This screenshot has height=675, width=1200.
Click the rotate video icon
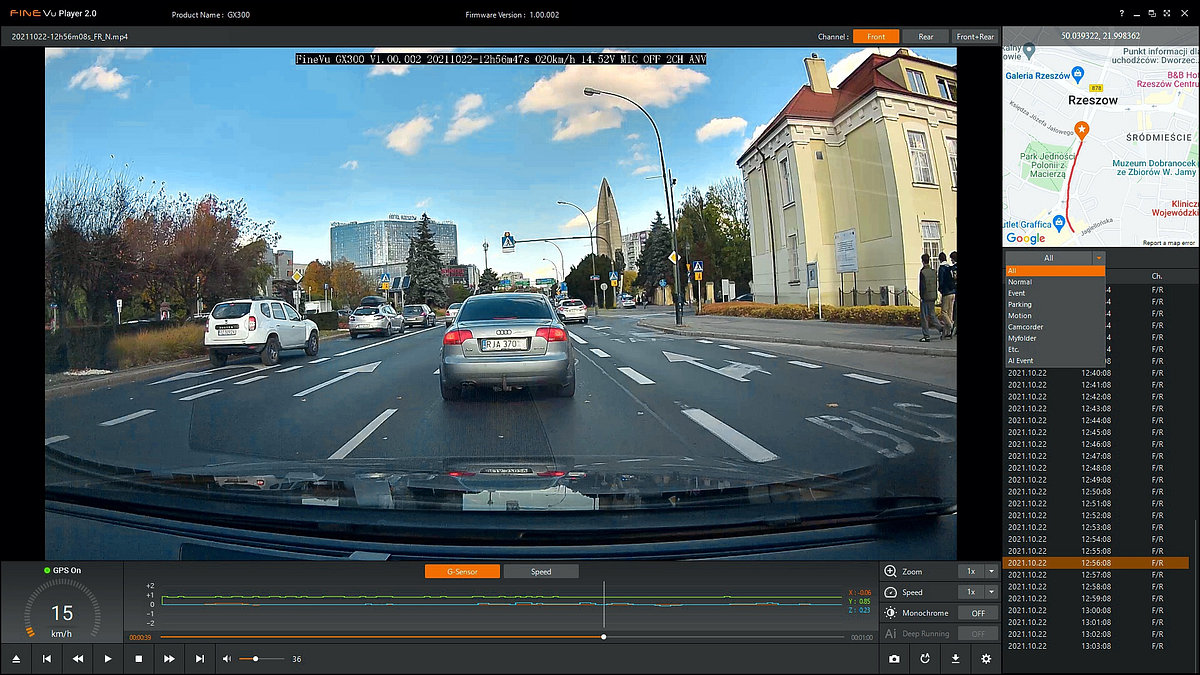[925, 659]
